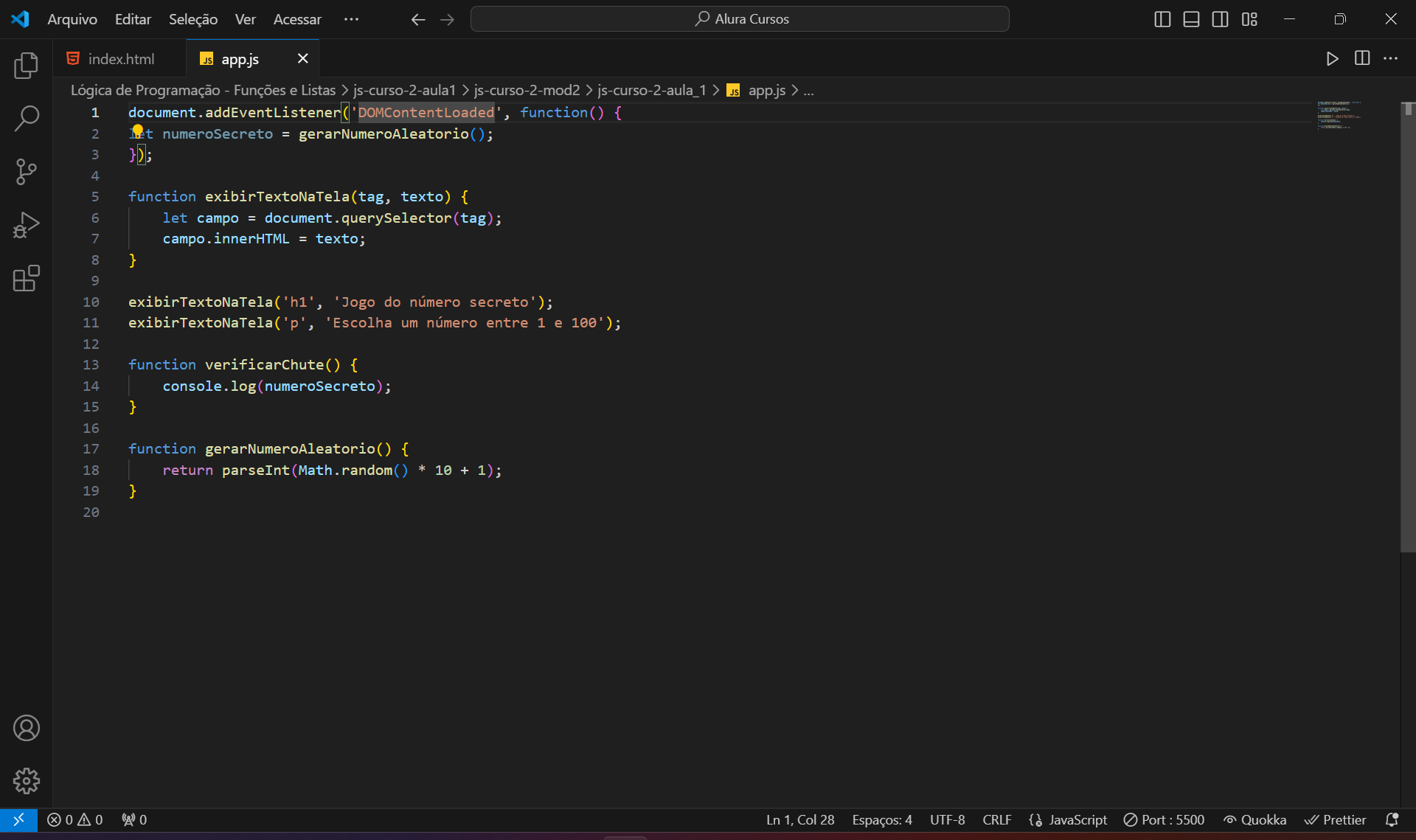Open the Editar menu
This screenshot has height=840, width=1416.
point(133,19)
